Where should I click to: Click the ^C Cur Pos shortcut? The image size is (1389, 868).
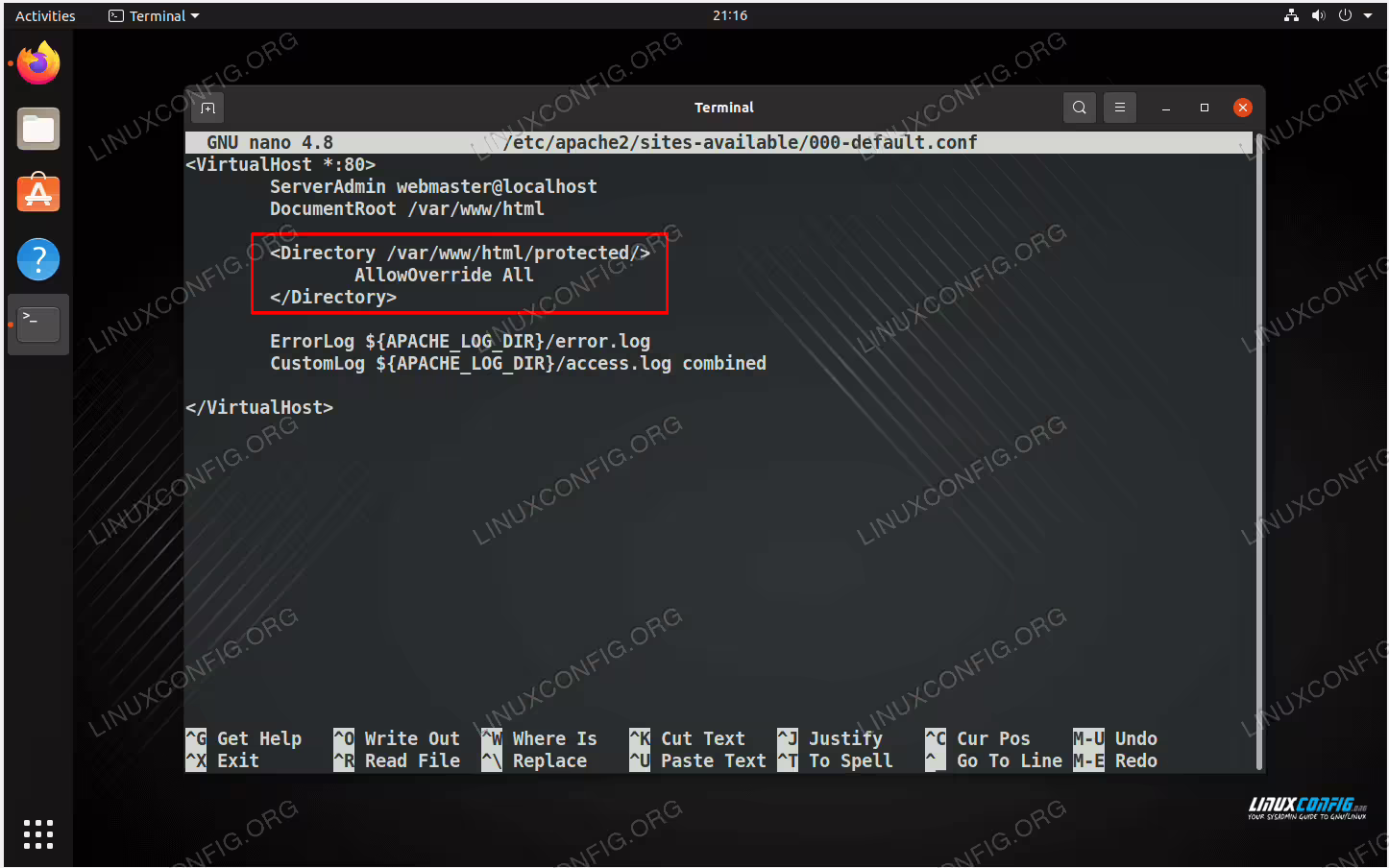(x=978, y=738)
